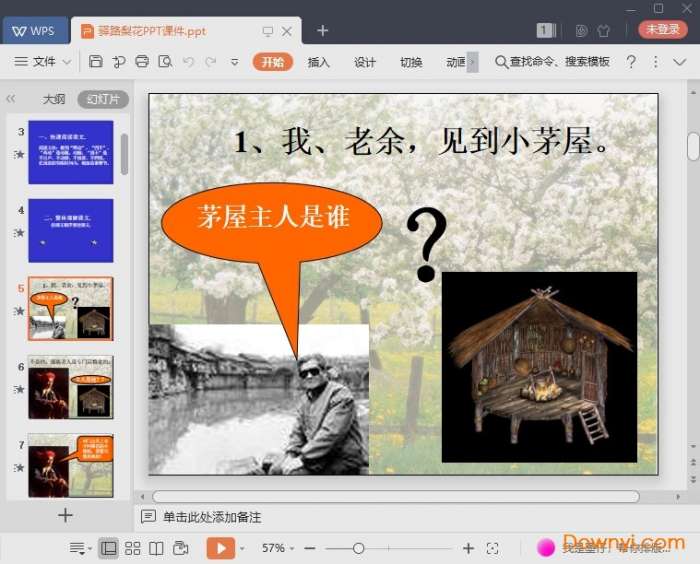Open the 插入 insert tab
The image size is (700, 564).
[319, 62]
